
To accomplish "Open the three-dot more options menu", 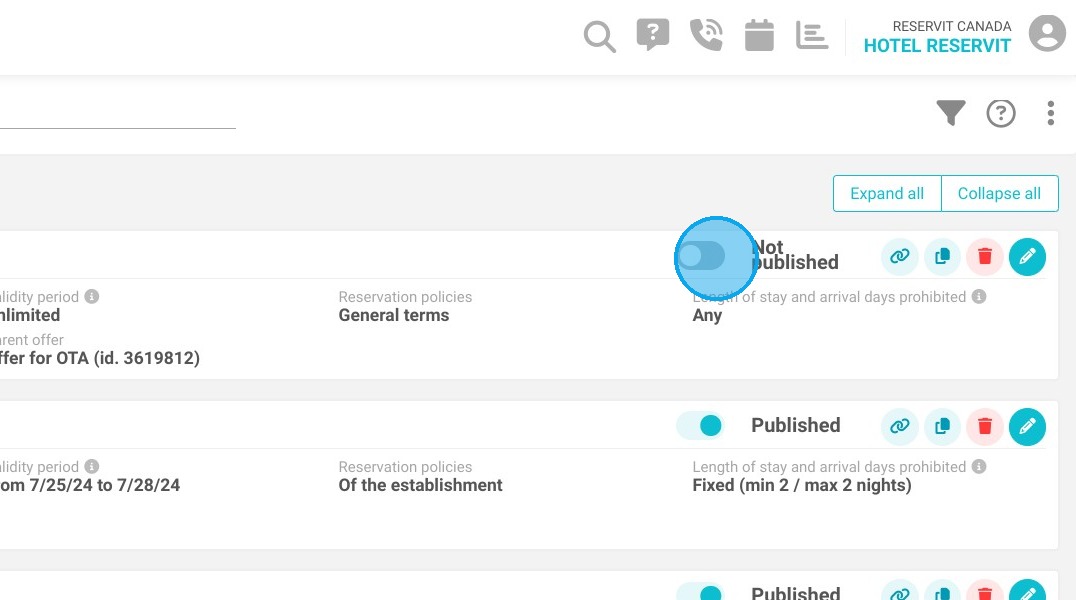I will tap(1051, 113).
